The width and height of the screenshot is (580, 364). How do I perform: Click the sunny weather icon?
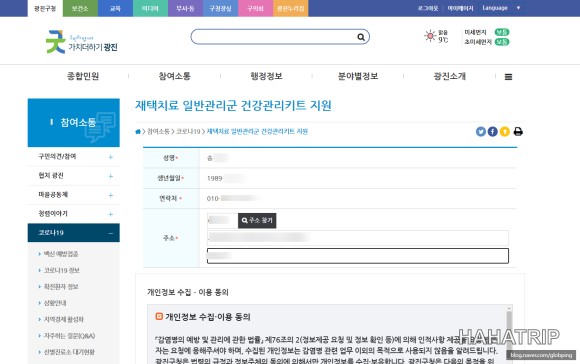pos(430,36)
